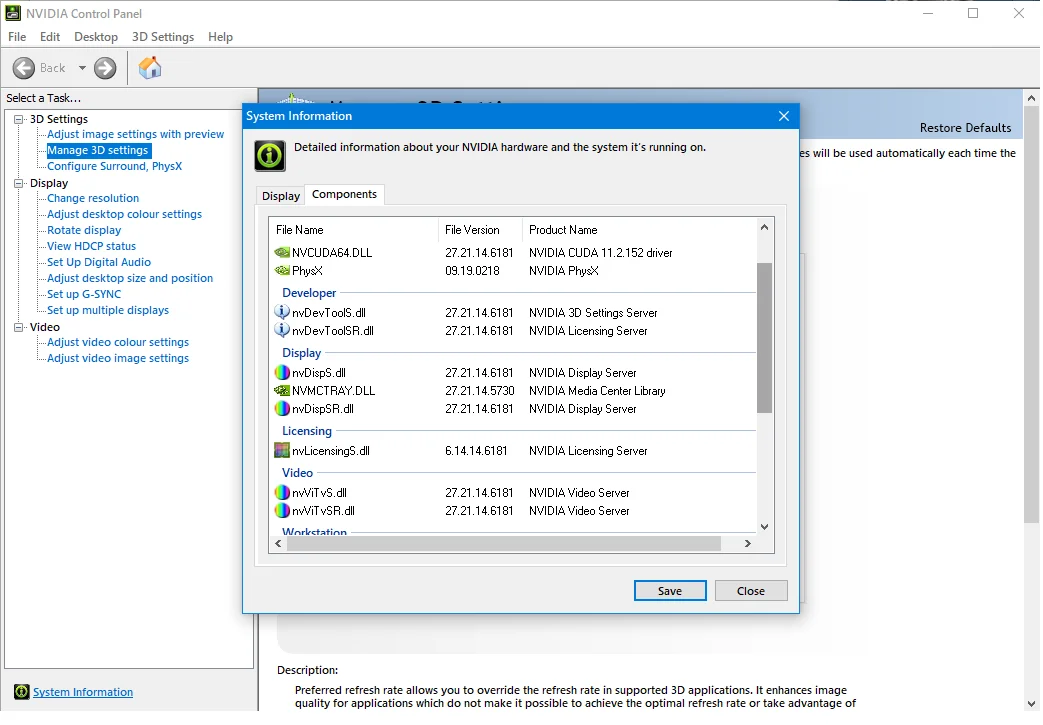Click the nvLicensingS.dll icon
The height and width of the screenshot is (725, 1043).
click(x=282, y=450)
